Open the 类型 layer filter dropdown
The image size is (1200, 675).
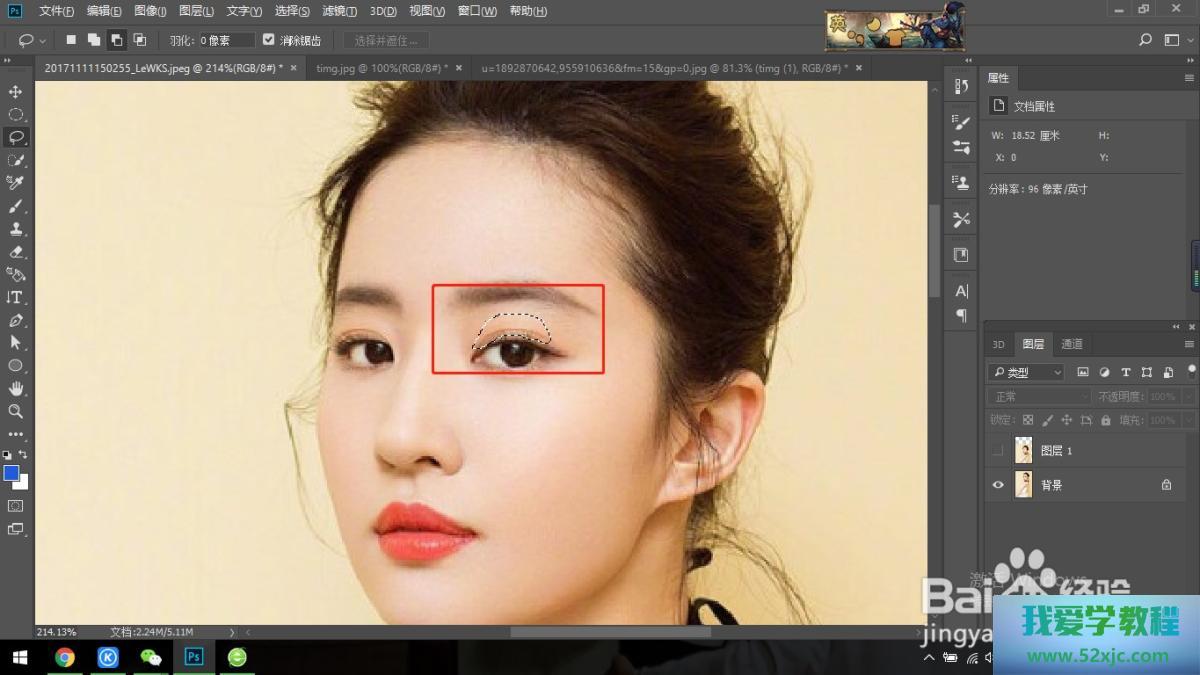(x=1027, y=372)
